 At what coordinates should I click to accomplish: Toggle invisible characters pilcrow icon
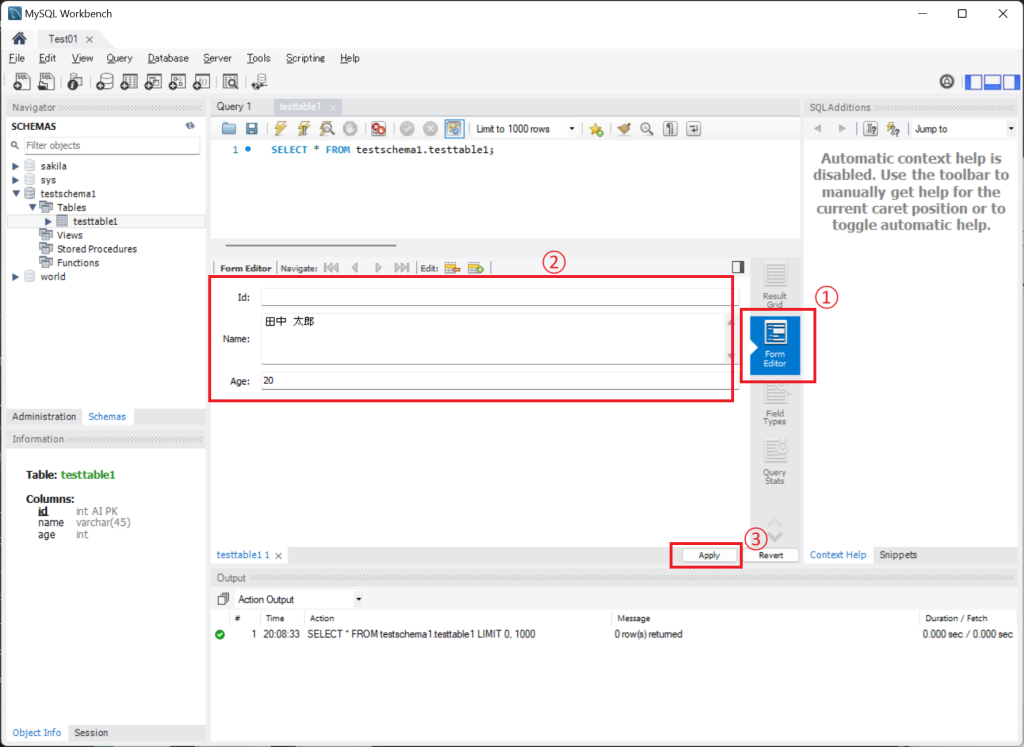pos(670,129)
